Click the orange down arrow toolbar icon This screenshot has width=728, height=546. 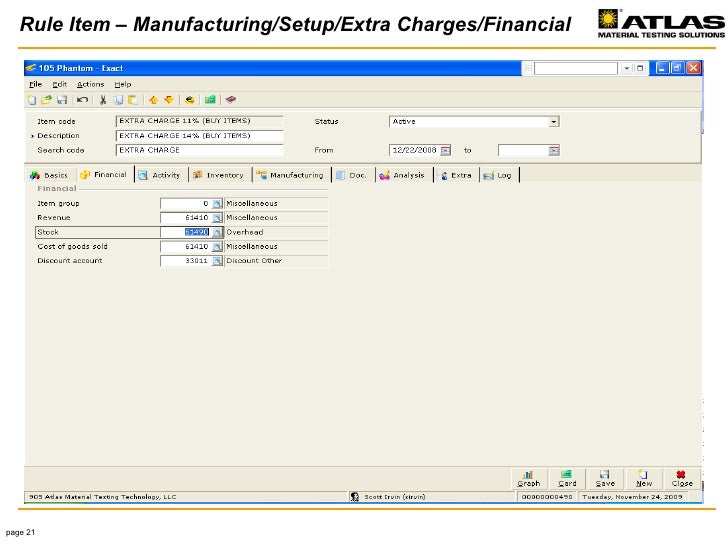point(169,100)
